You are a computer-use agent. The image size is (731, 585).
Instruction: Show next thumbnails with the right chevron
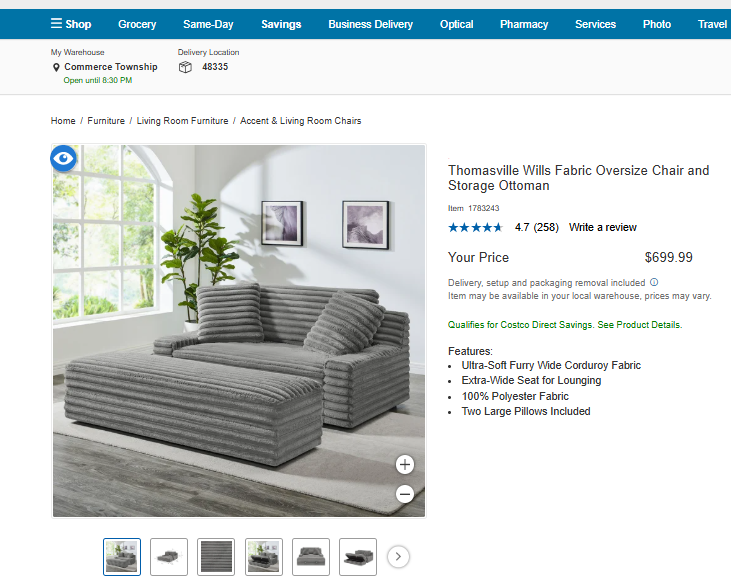(398, 557)
